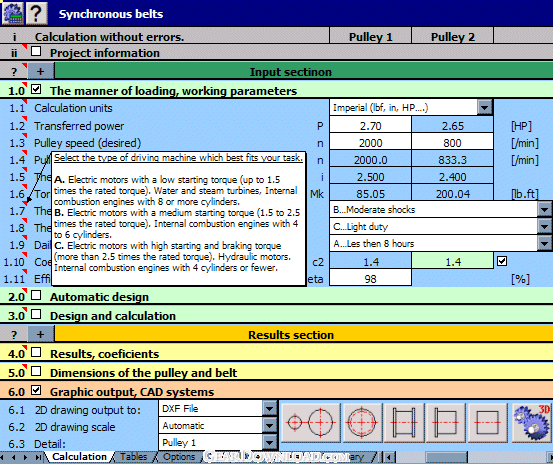The width and height of the screenshot is (553, 464).
Task: Enable the Automatic design section checkbox
Action: tap(36, 295)
